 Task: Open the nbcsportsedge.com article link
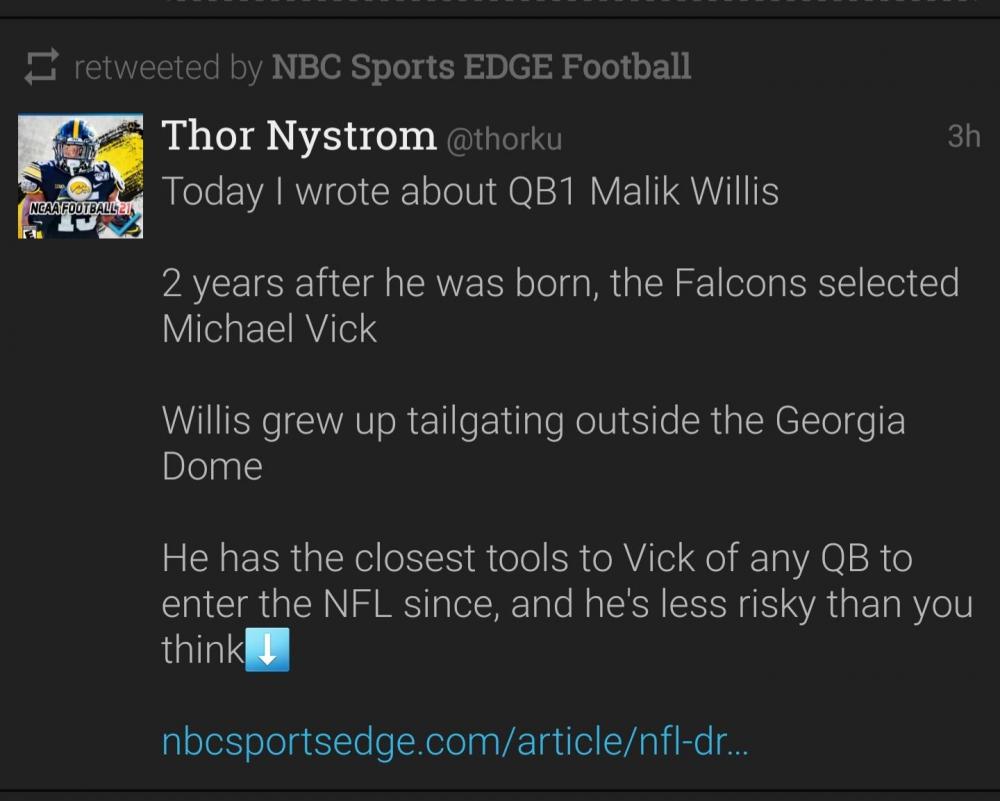click(455, 742)
